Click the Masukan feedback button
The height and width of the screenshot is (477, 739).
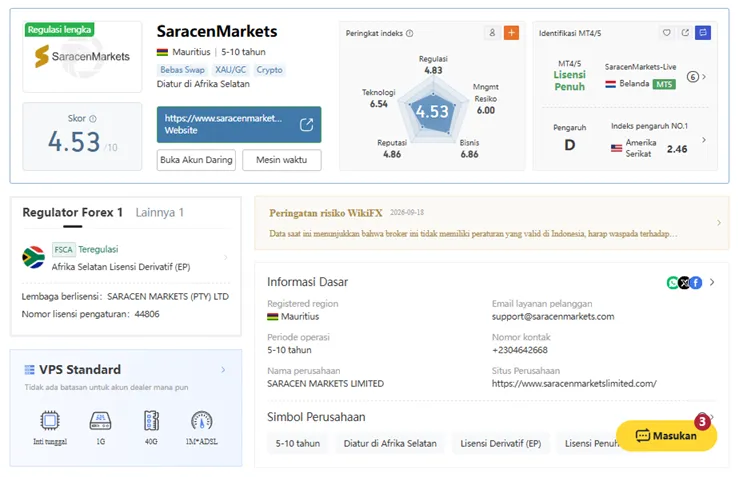(666, 436)
